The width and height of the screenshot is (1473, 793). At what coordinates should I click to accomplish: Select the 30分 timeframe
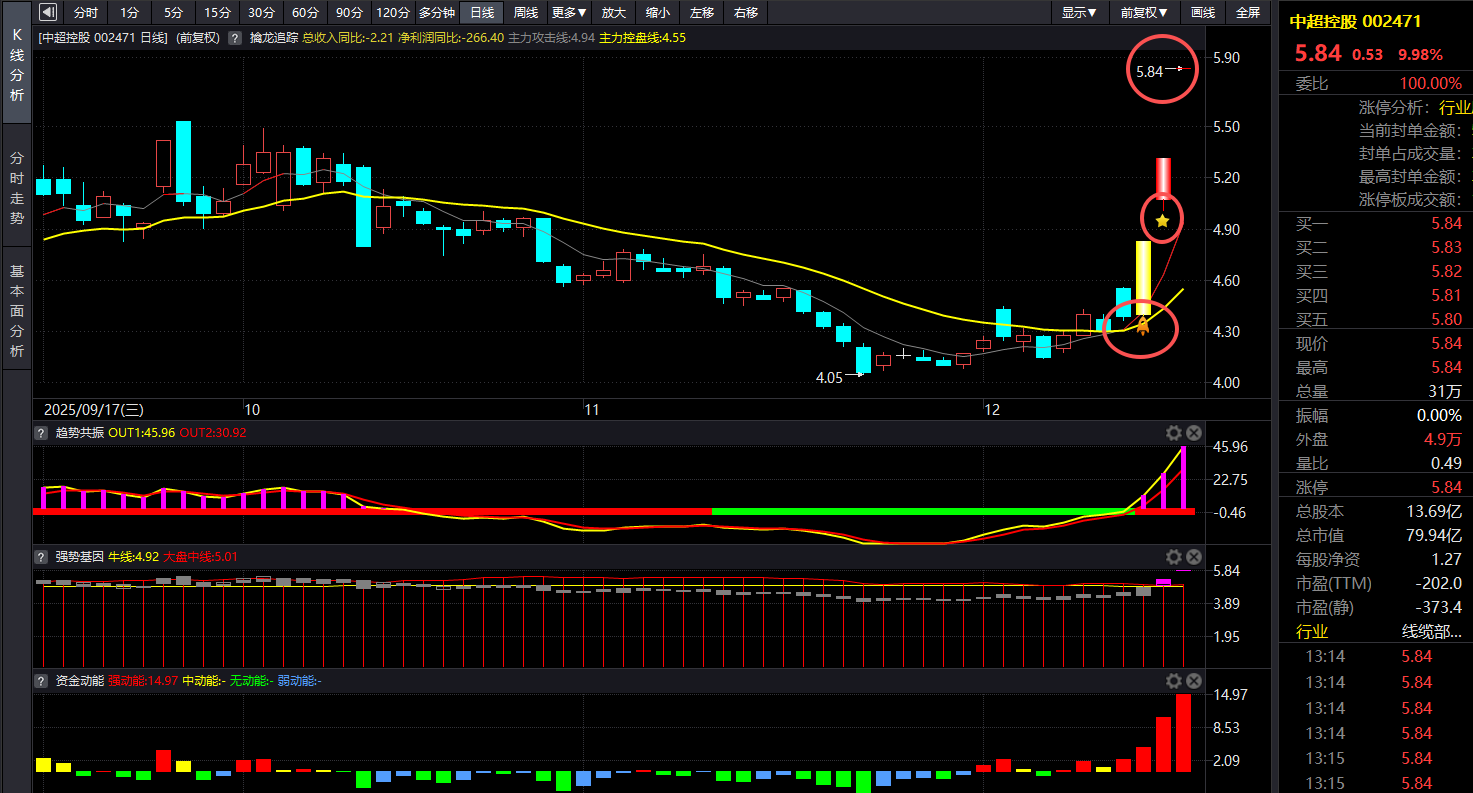click(x=261, y=13)
